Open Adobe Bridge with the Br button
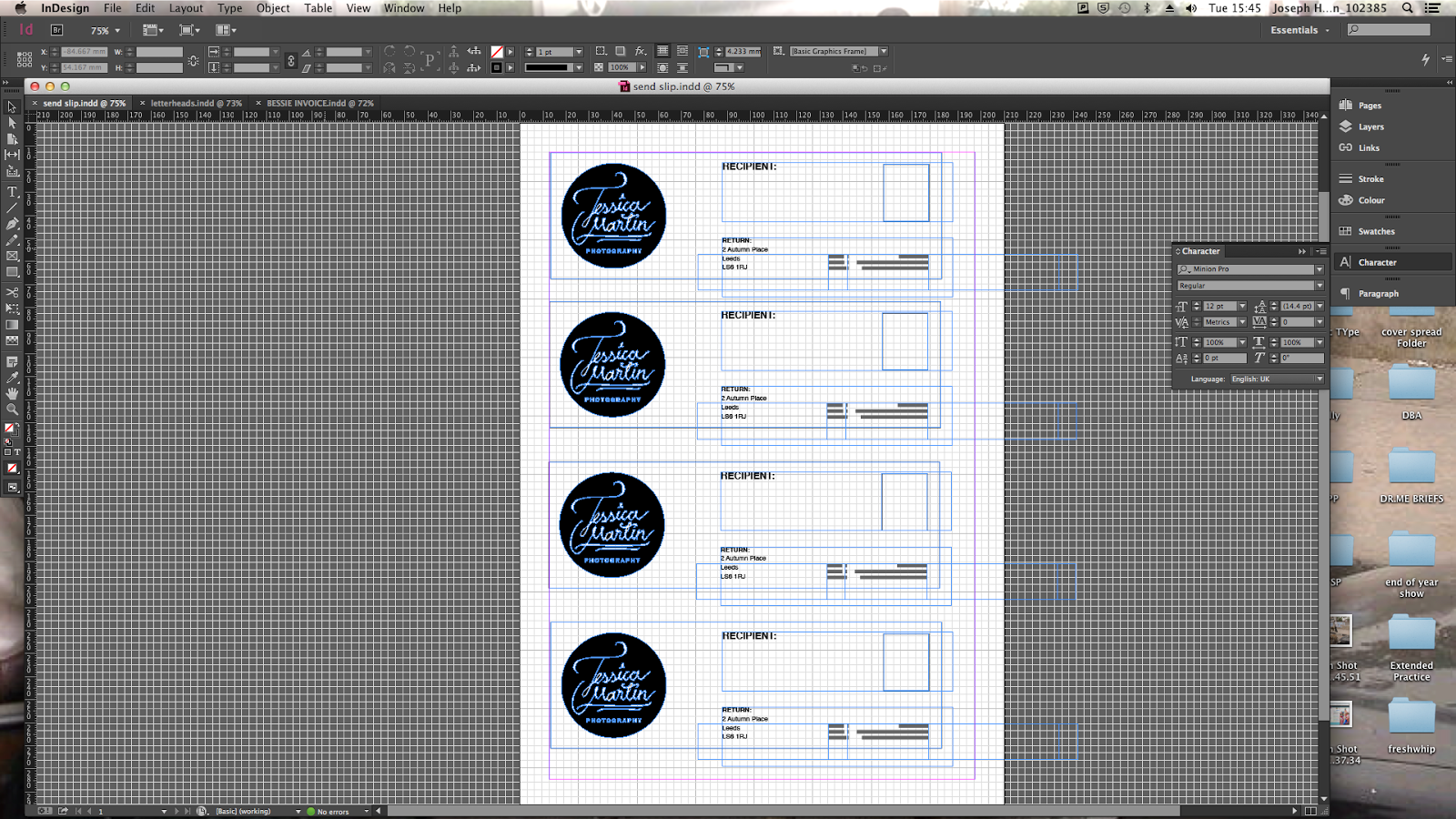Viewport: 1456px width, 819px height. tap(56, 30)
